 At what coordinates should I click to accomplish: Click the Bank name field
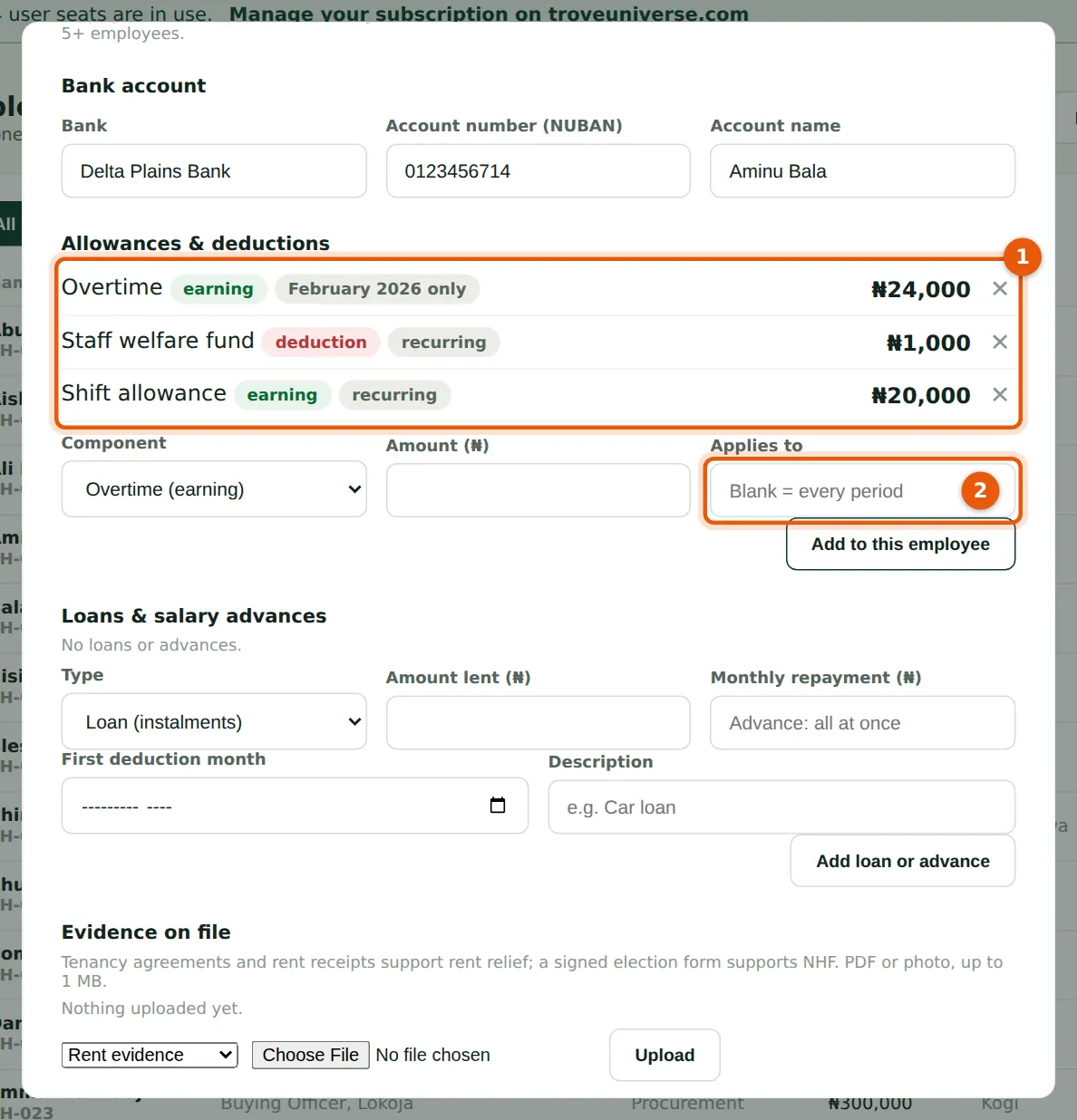[x=214, y=171]
